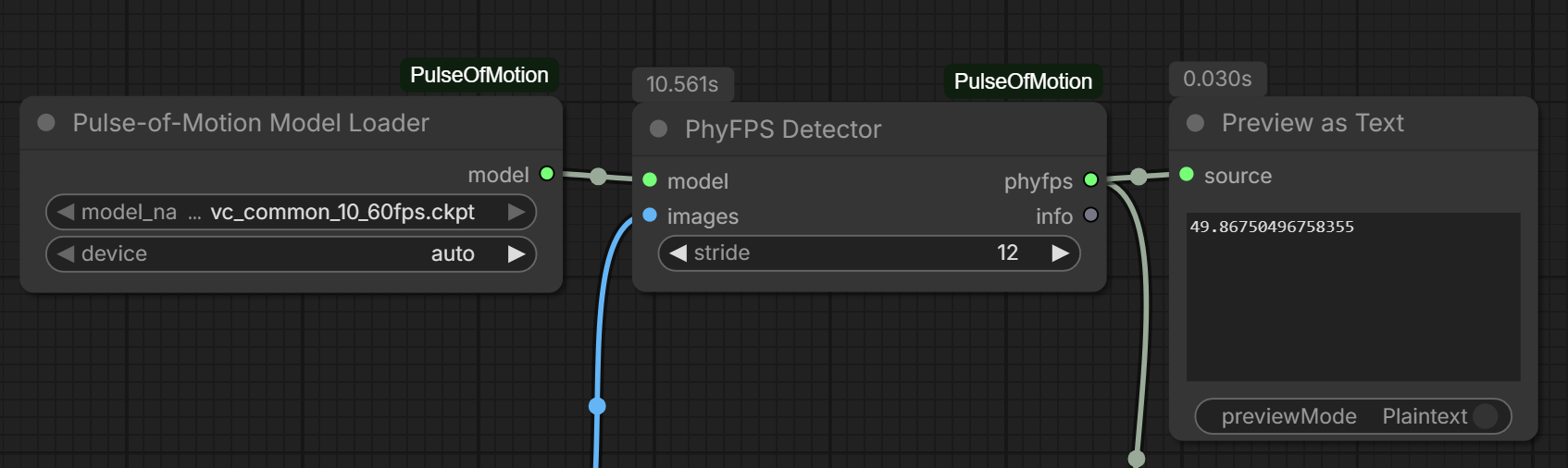Collapse the Preview as Text node dot
Image resolution: width=1568 pixels, height=468 pixels.
(x=1196, y=123)
